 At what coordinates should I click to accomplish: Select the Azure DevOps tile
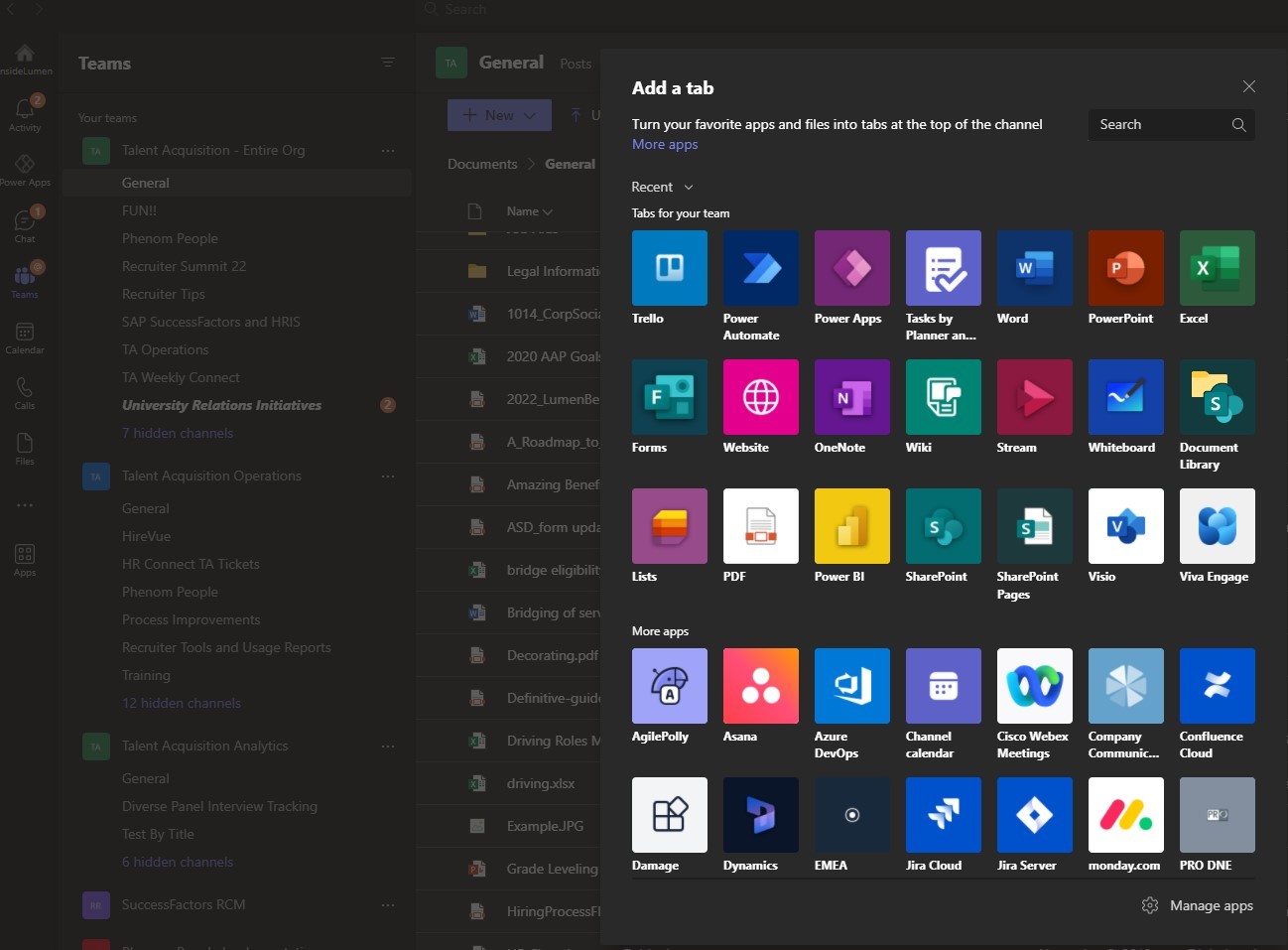point(851,686)
